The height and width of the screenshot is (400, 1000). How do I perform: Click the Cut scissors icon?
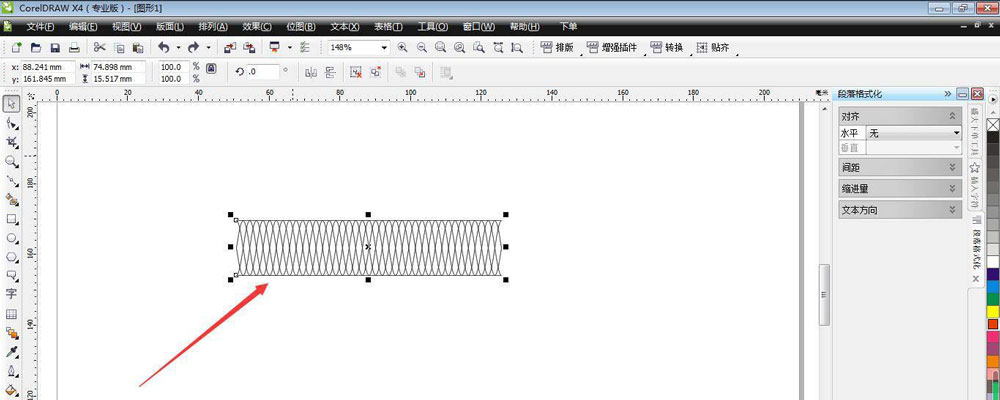click(99, 48)
